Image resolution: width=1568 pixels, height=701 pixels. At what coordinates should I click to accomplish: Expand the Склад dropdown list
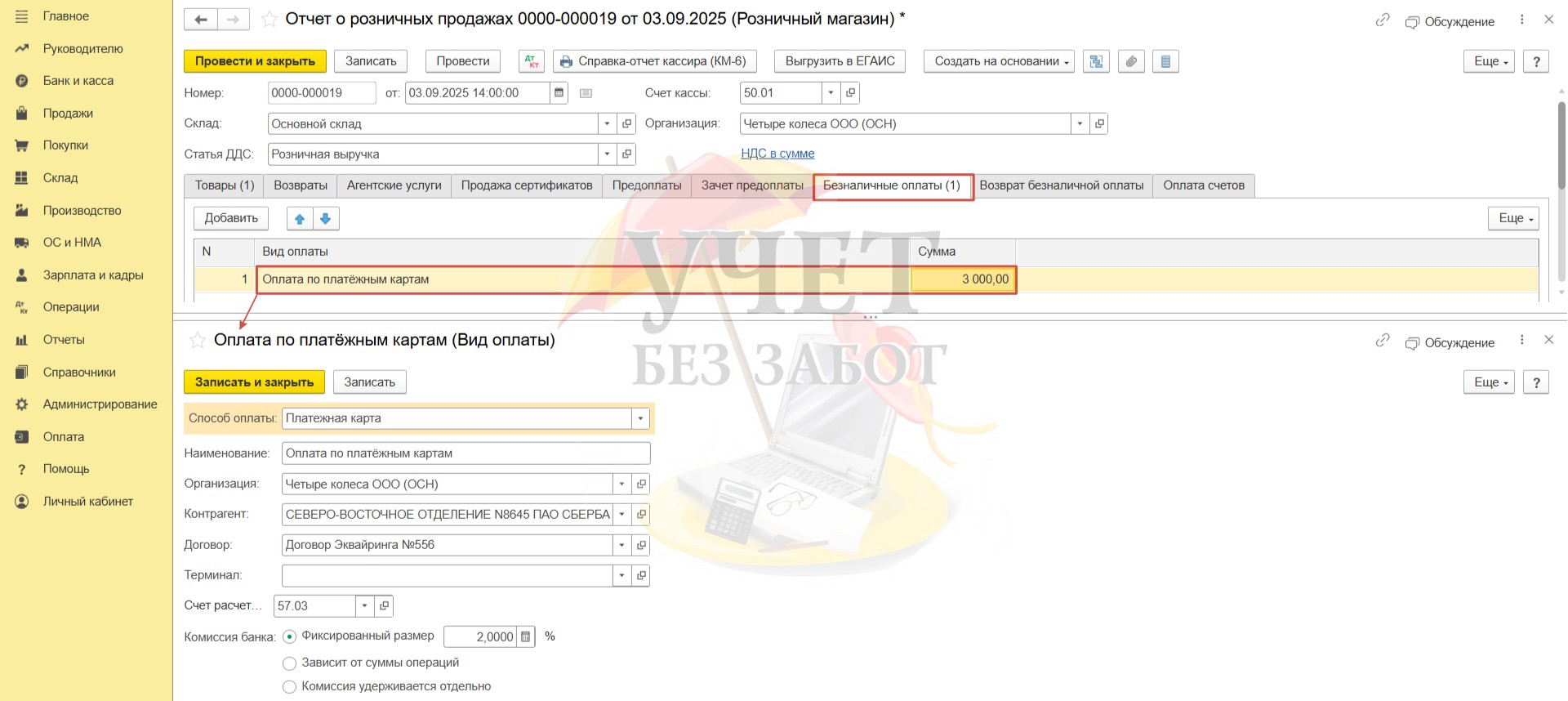[x=607, y=124]
